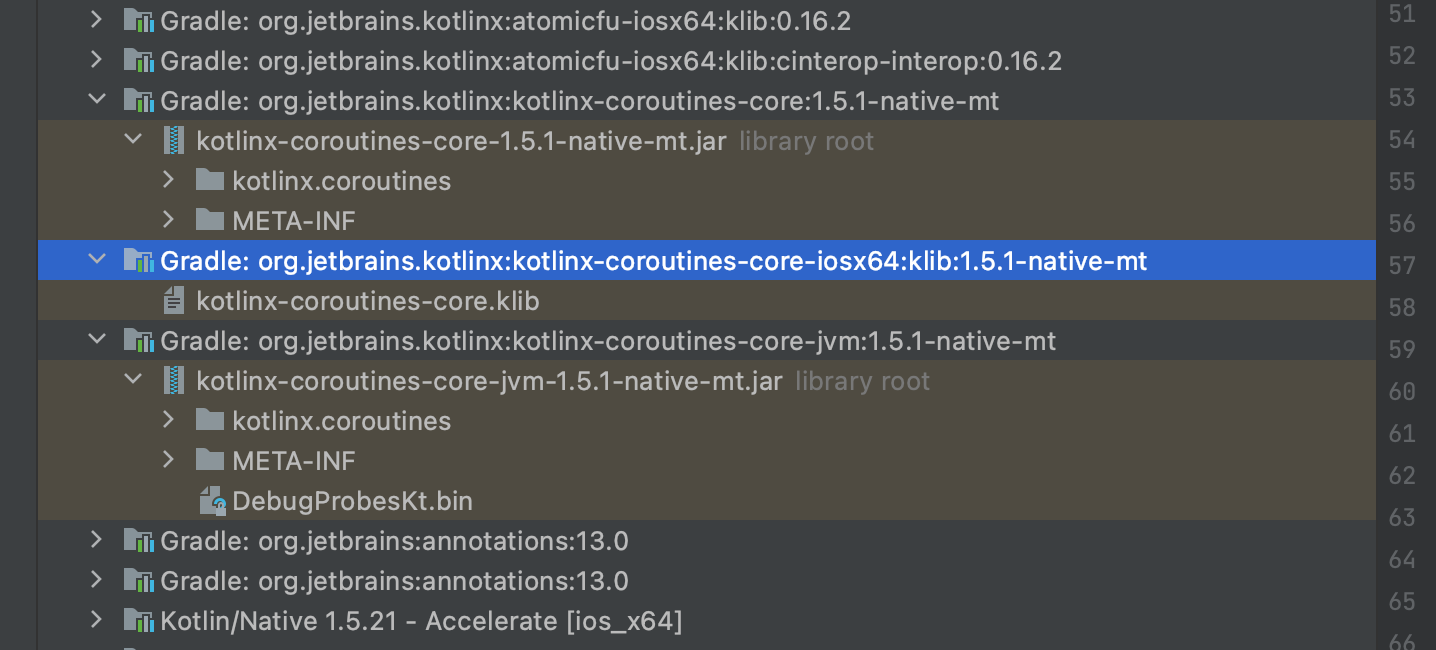Click the file icon of kotlinx-coroutines-core.klib
Image resolution: width=1436 pixels, height=650 pixels.
pyautogui.click(x=174, y=300)
